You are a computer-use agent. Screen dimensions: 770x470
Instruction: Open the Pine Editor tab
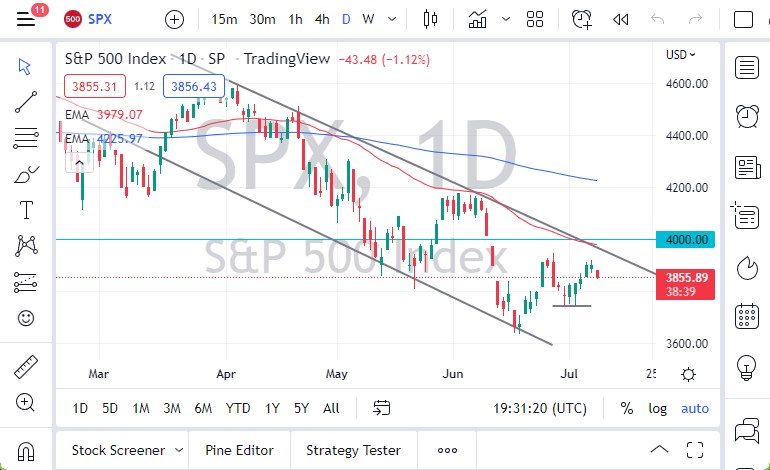[240, 451]
